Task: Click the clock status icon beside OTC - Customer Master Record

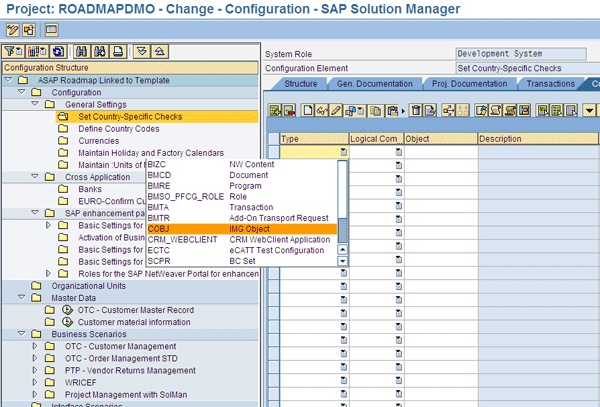Action: pyautogui.click(x=67, y=310)
